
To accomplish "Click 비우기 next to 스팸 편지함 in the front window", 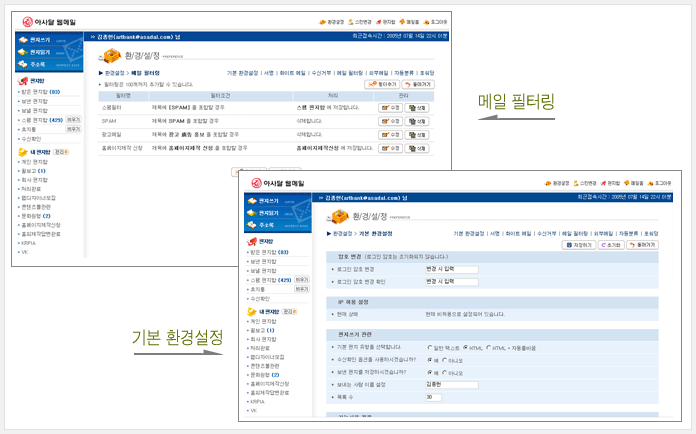I will click(301, 280).
